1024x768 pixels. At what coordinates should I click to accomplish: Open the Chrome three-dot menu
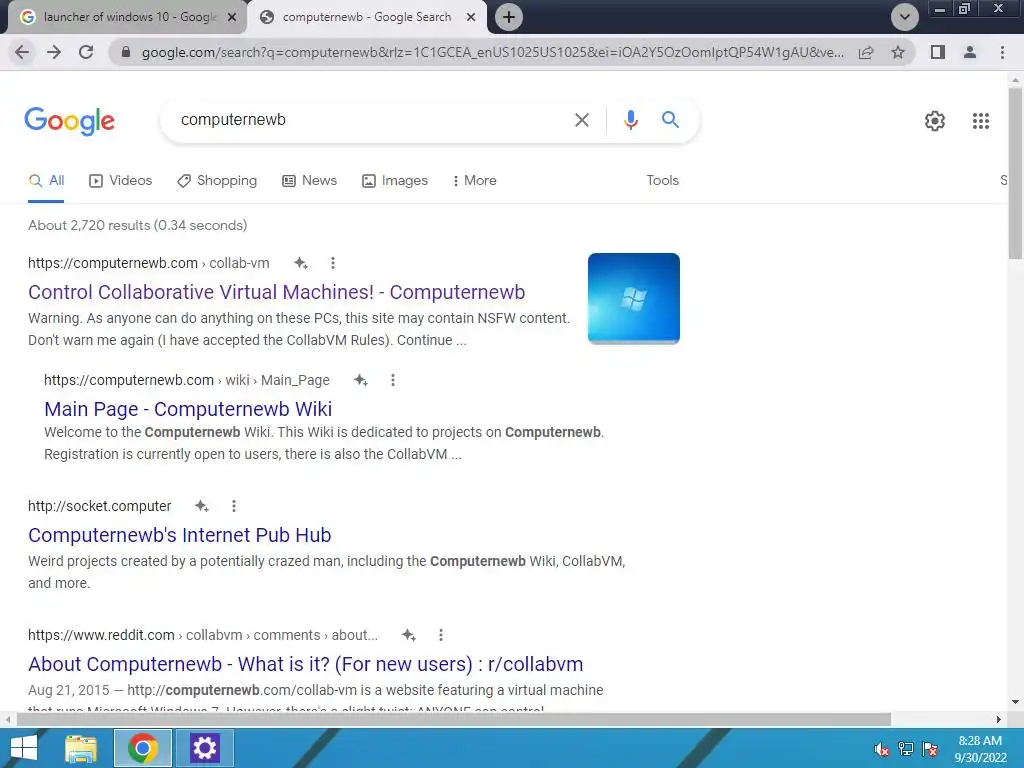point(1002,52)
